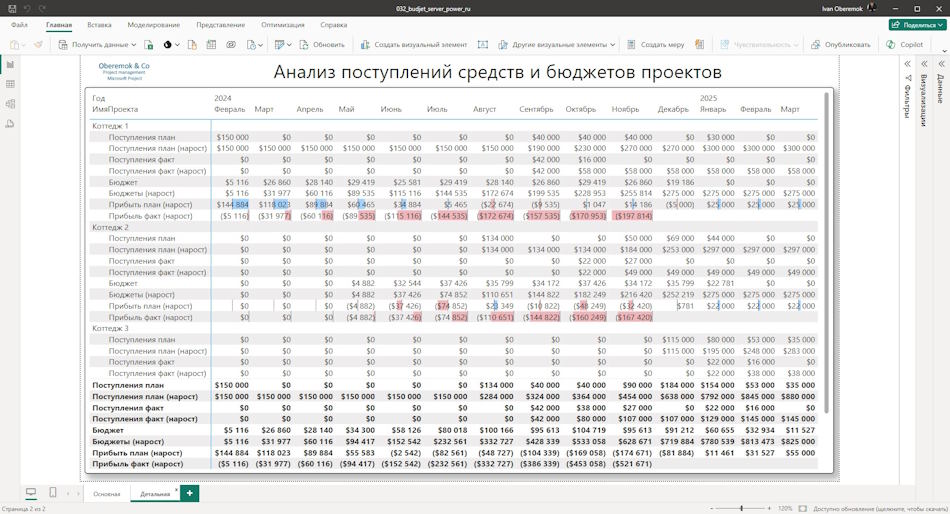Switch to the Основная page tab

point(107,494)
